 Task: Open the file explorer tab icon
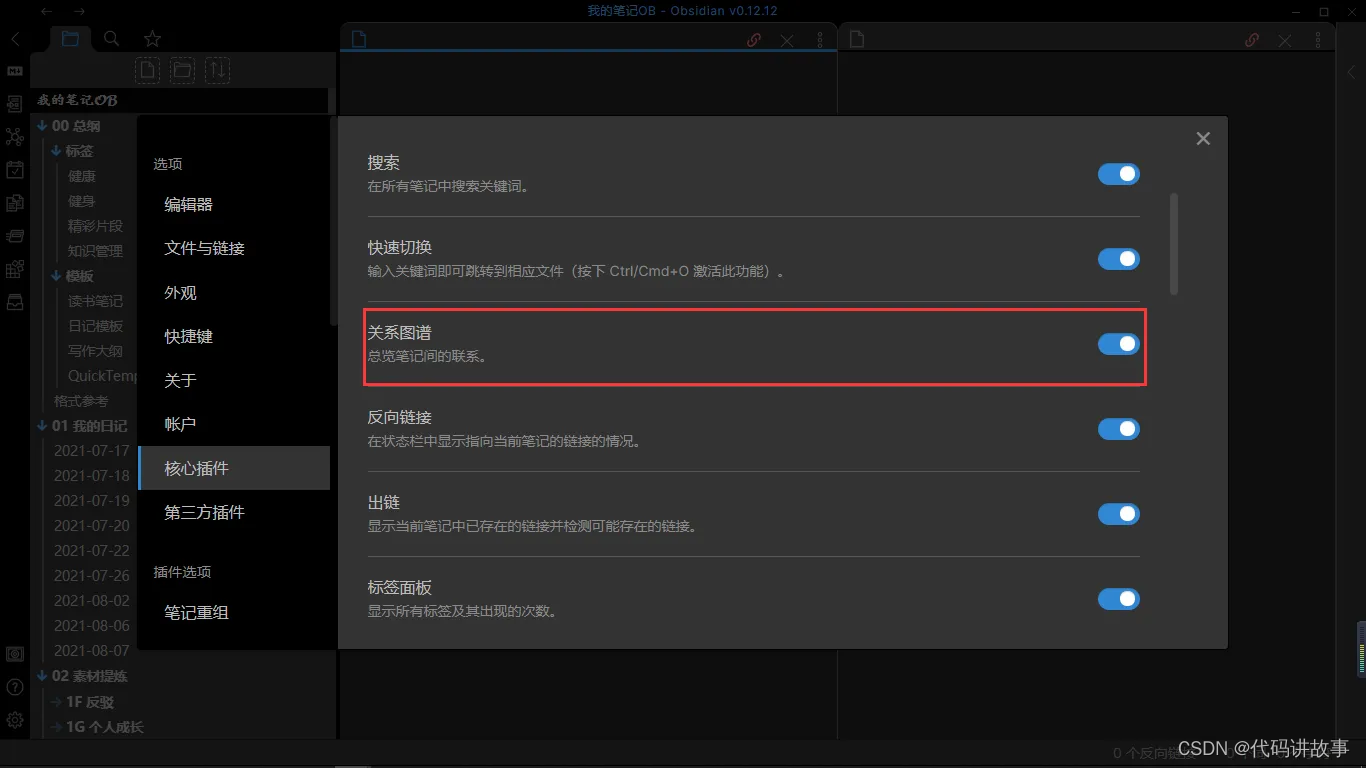70,39
